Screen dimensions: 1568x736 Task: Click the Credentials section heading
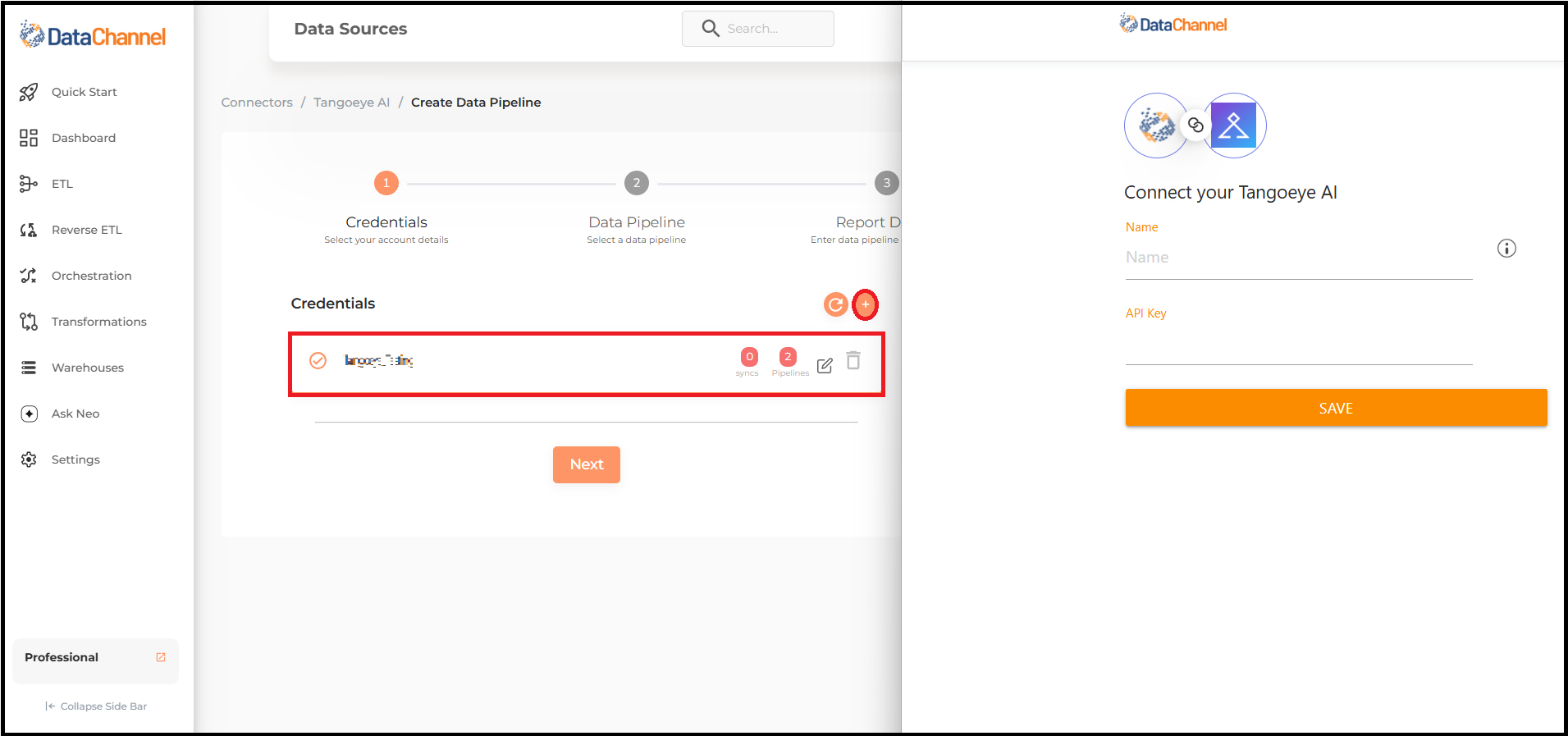(x=332, y=304)
